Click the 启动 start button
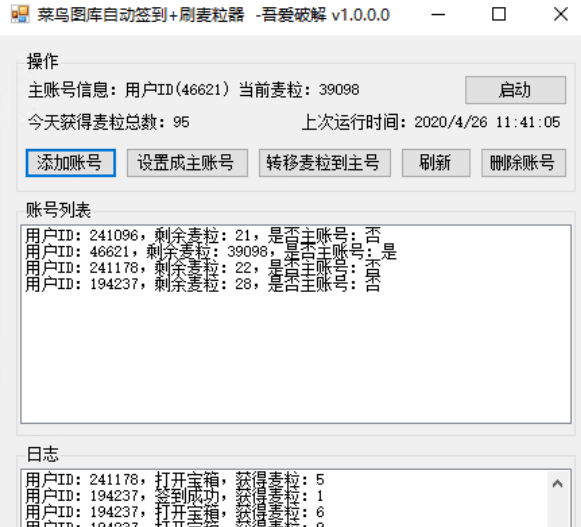 pyautogui.click(x=515, y=90)
